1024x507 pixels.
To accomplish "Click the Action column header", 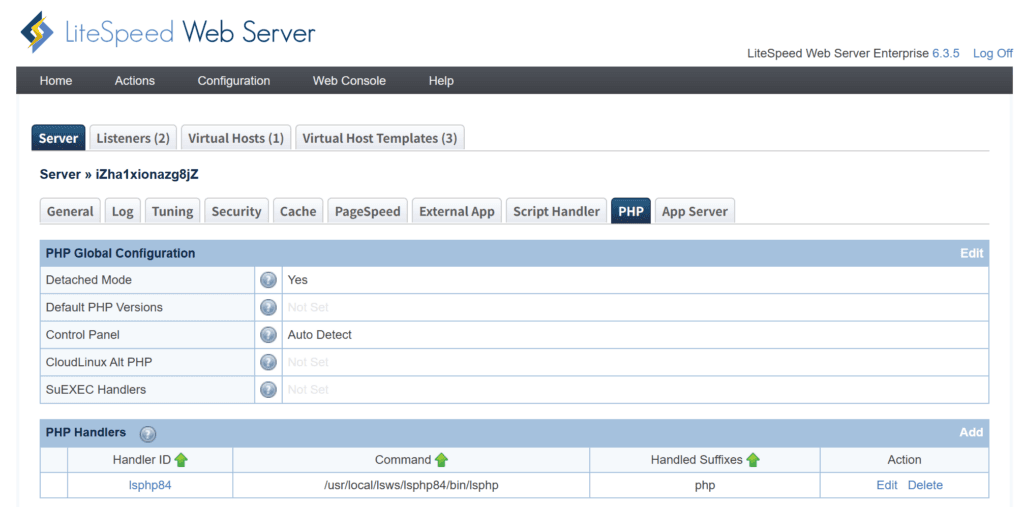I will click(x=904, y=460).
